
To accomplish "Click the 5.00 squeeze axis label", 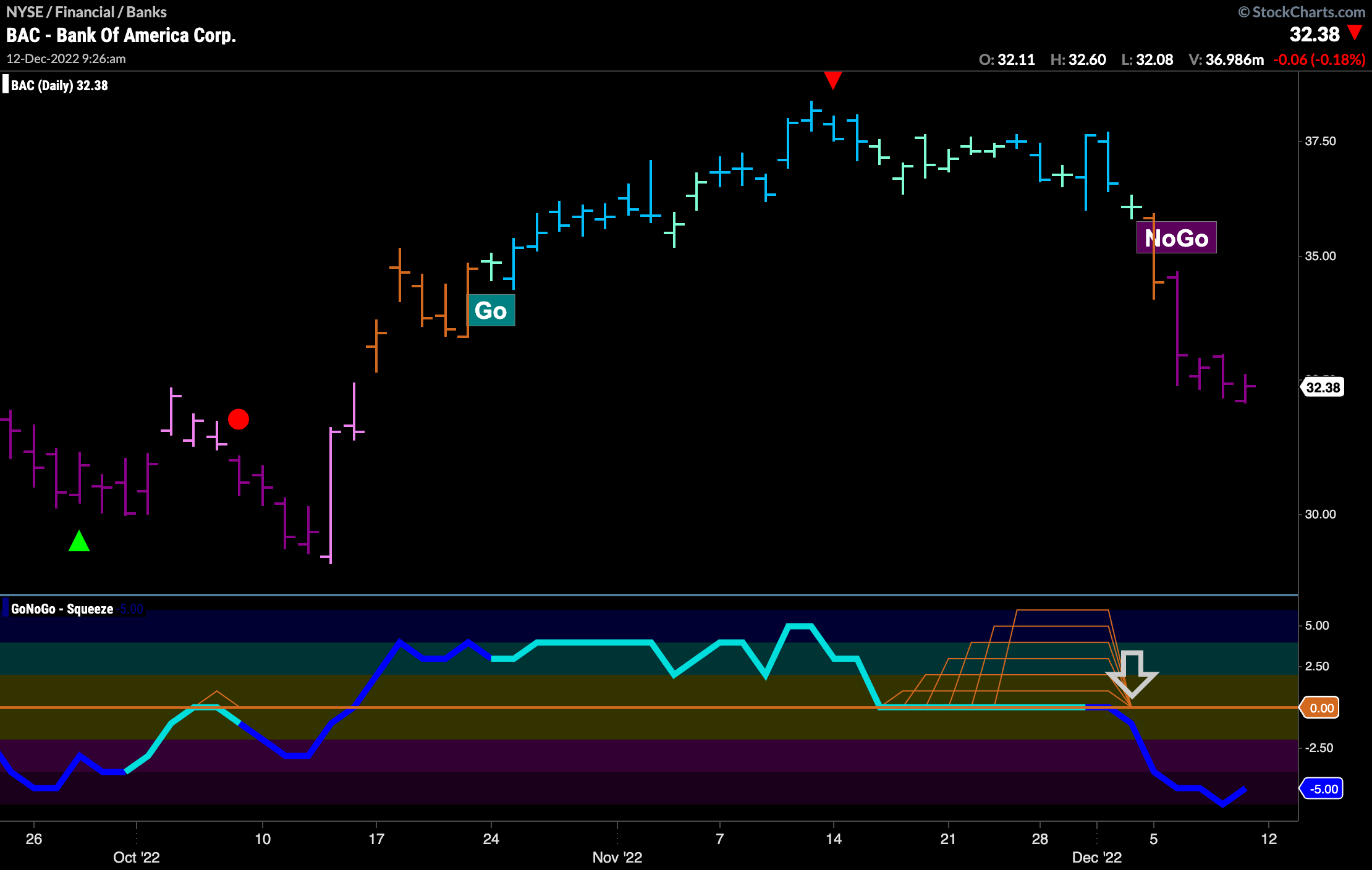I will click(x=1316, y=625).
